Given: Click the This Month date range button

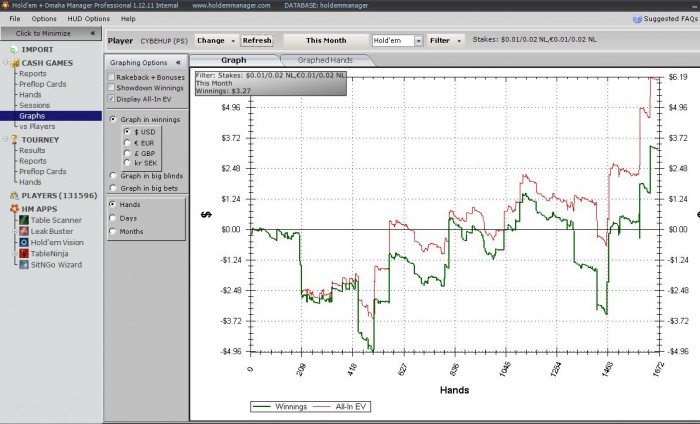Looking at the screenshot, I should 326,41.
